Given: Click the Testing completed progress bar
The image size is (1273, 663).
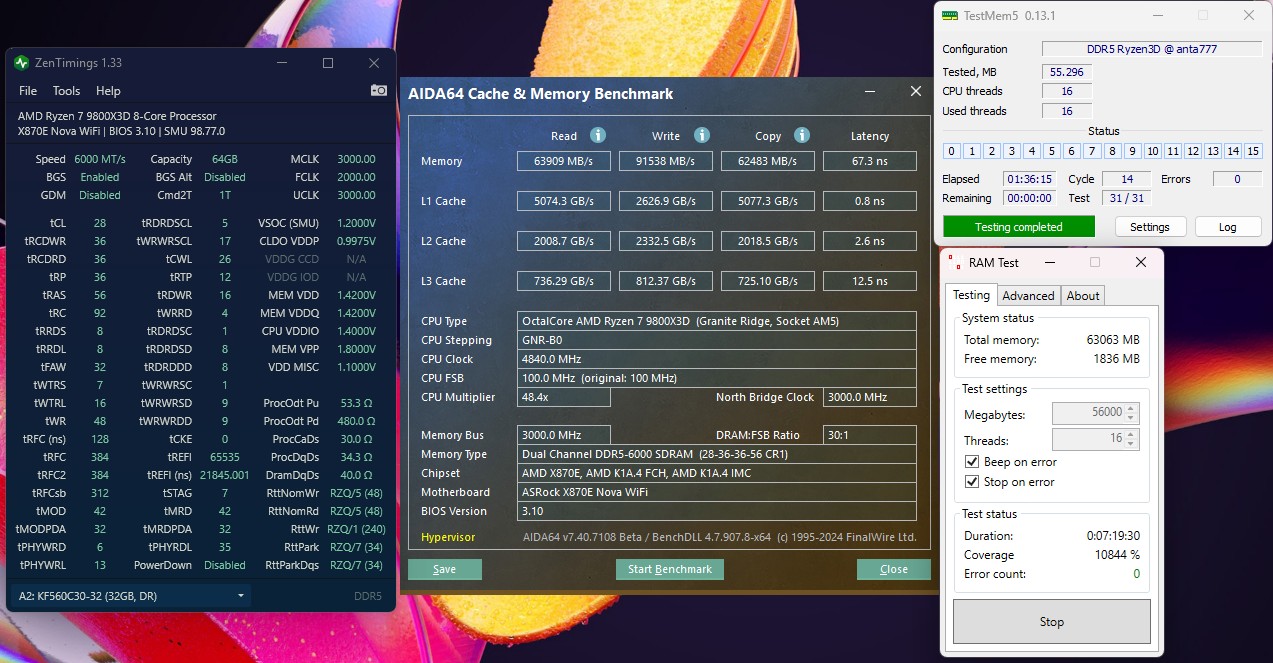Looking at the screenshot, I should [x=1018, y=226].
